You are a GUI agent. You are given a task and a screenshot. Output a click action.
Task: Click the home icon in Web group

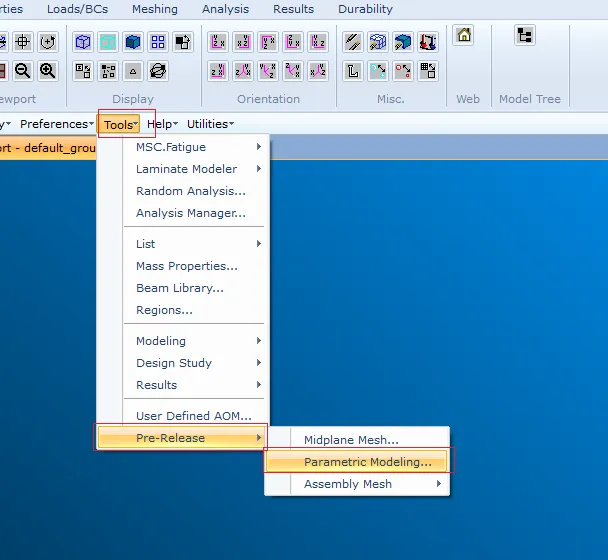click(x=463, y=36)
